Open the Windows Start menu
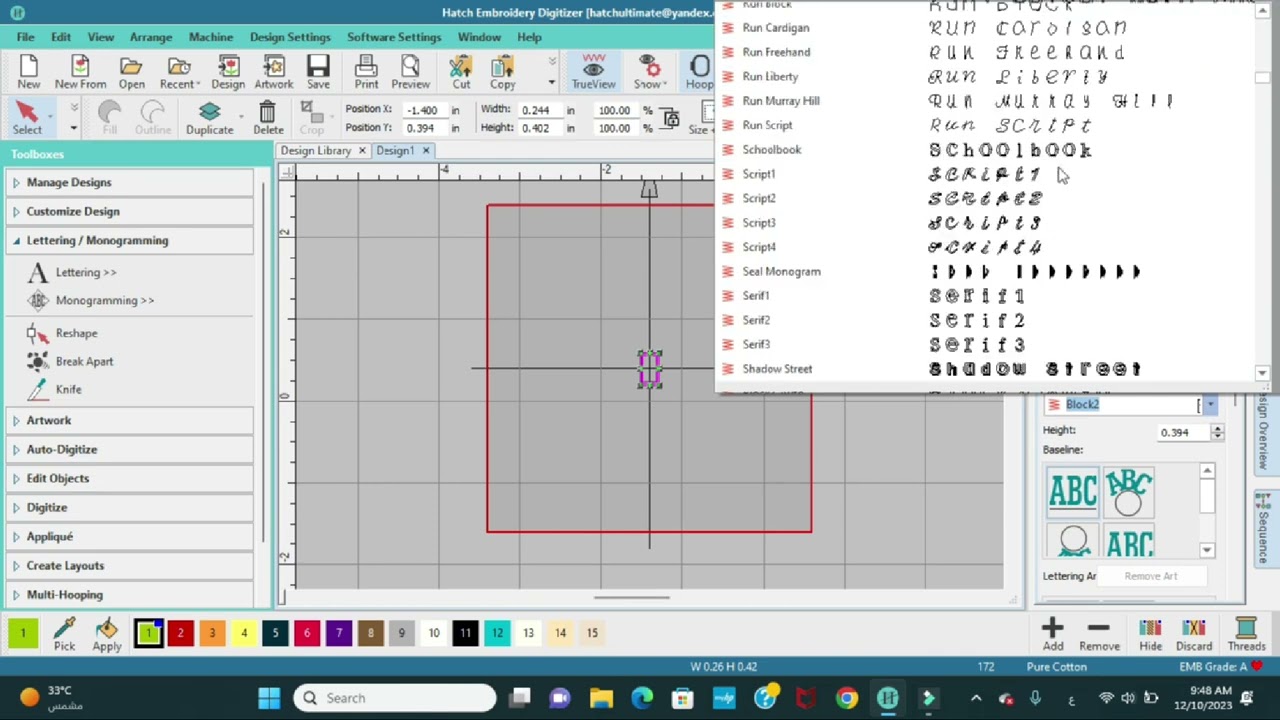Image resolution: width=1280 pixels, height=720 pixels. click(269, 698)
